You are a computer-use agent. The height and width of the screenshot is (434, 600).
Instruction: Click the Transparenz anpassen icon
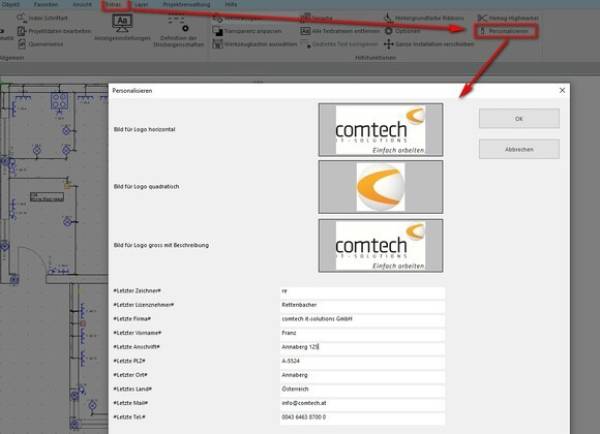point(217,31)
